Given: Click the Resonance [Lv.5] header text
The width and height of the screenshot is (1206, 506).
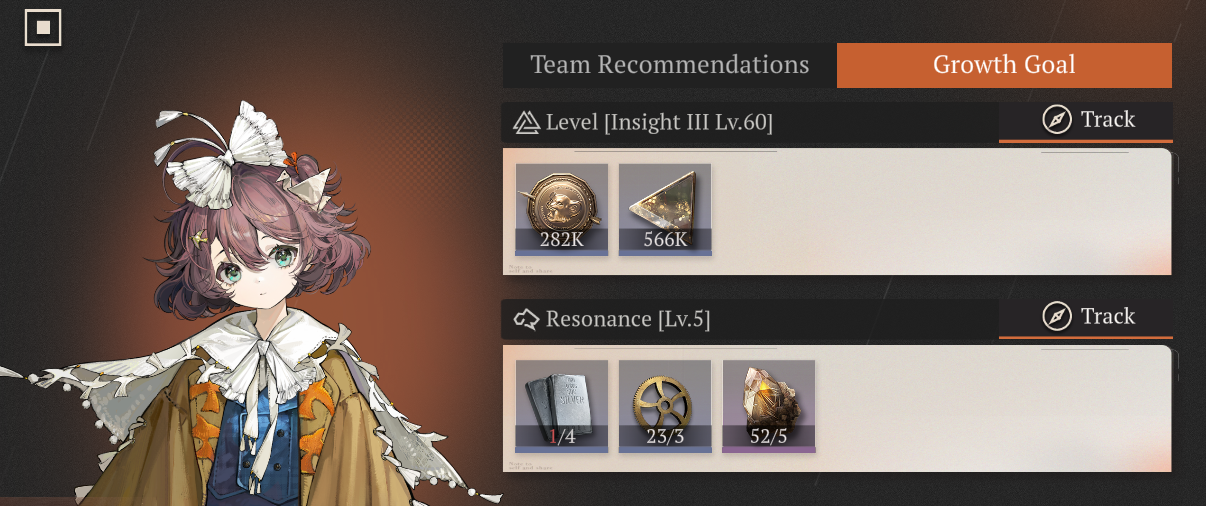Looking at the screenshot, I should (x=628, y=320).
